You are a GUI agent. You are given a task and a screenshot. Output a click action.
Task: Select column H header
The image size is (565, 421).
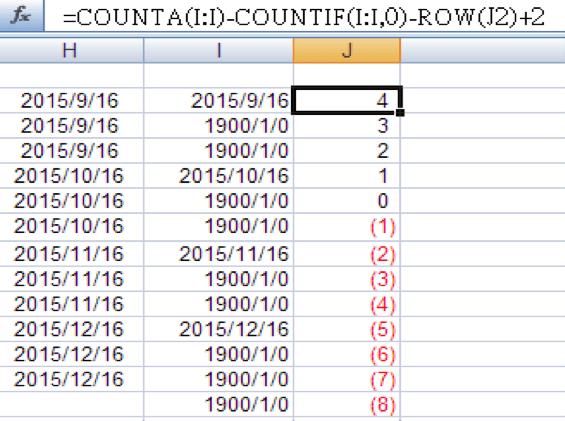70,50
